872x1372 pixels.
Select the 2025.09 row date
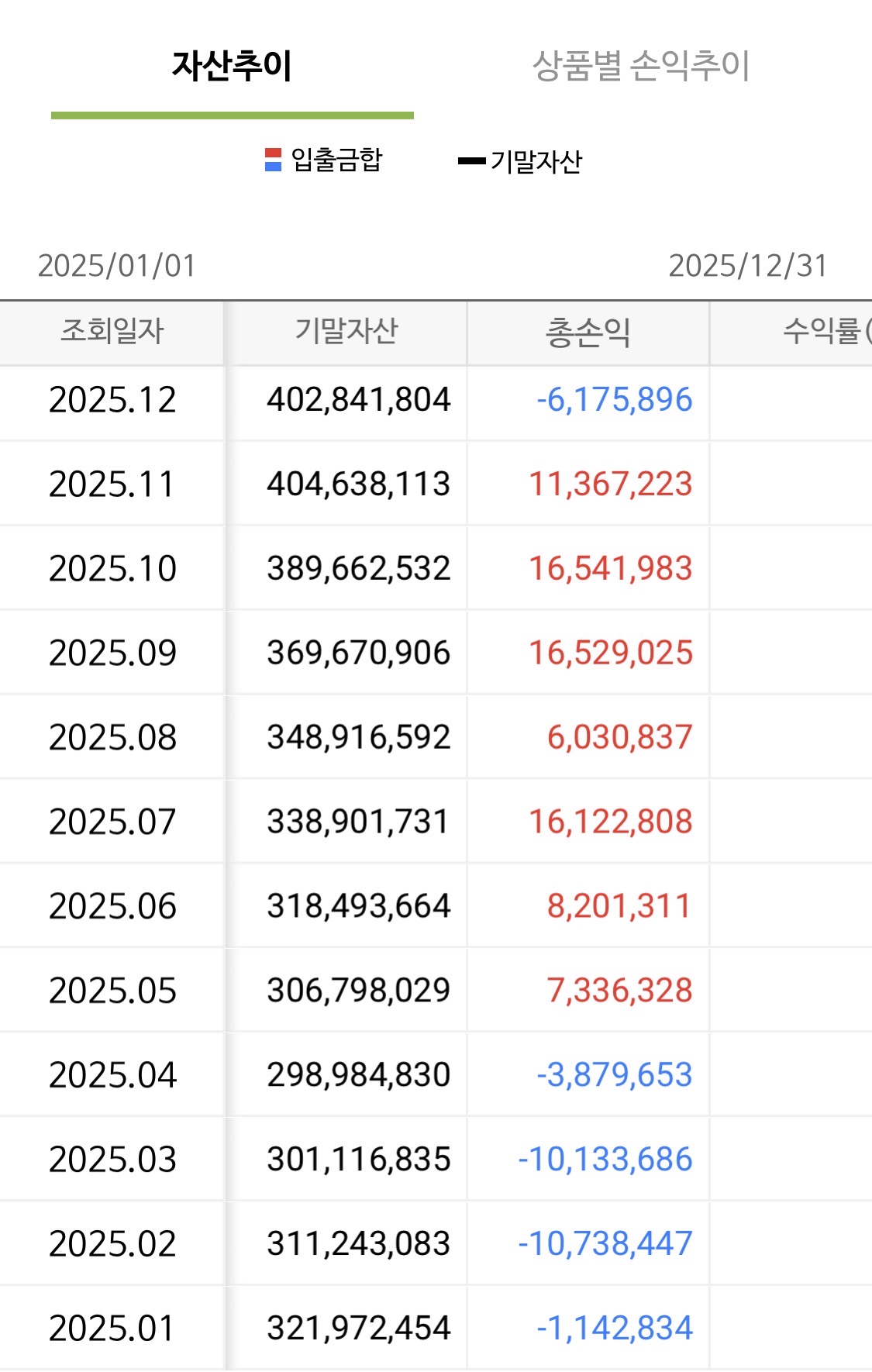[x=112, y=653]
